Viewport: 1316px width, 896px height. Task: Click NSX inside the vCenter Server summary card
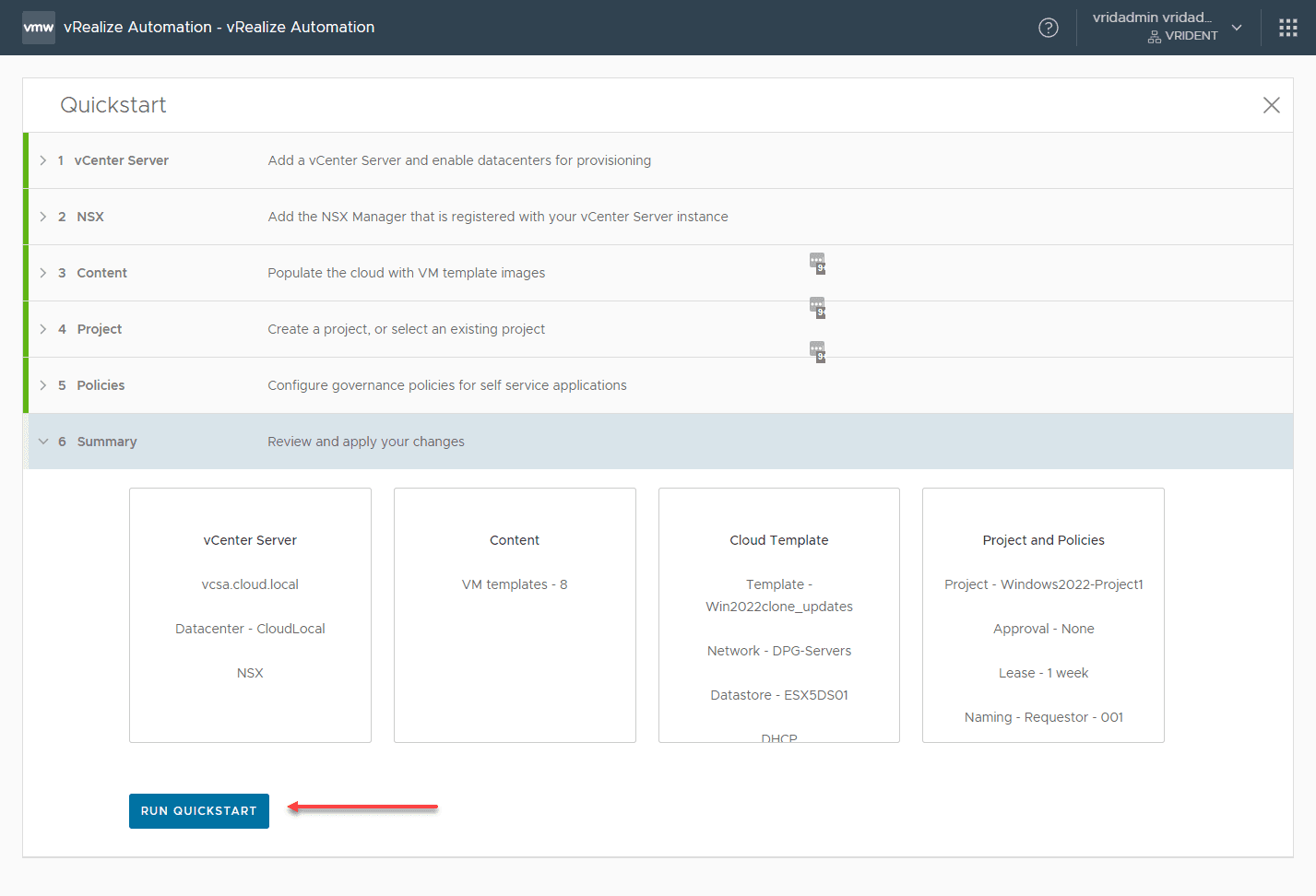250,673
